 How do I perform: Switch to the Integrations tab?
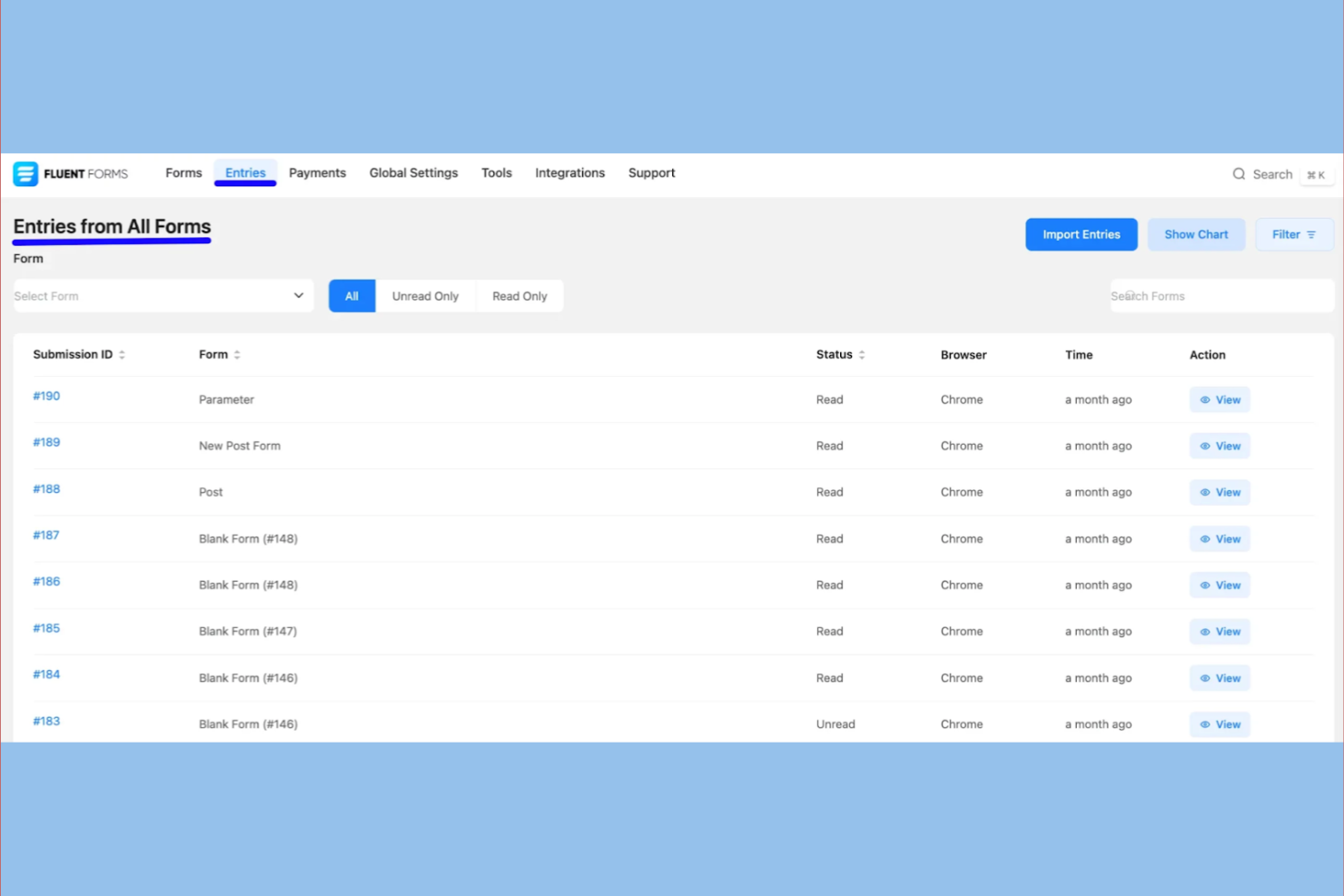click(569, 172)
